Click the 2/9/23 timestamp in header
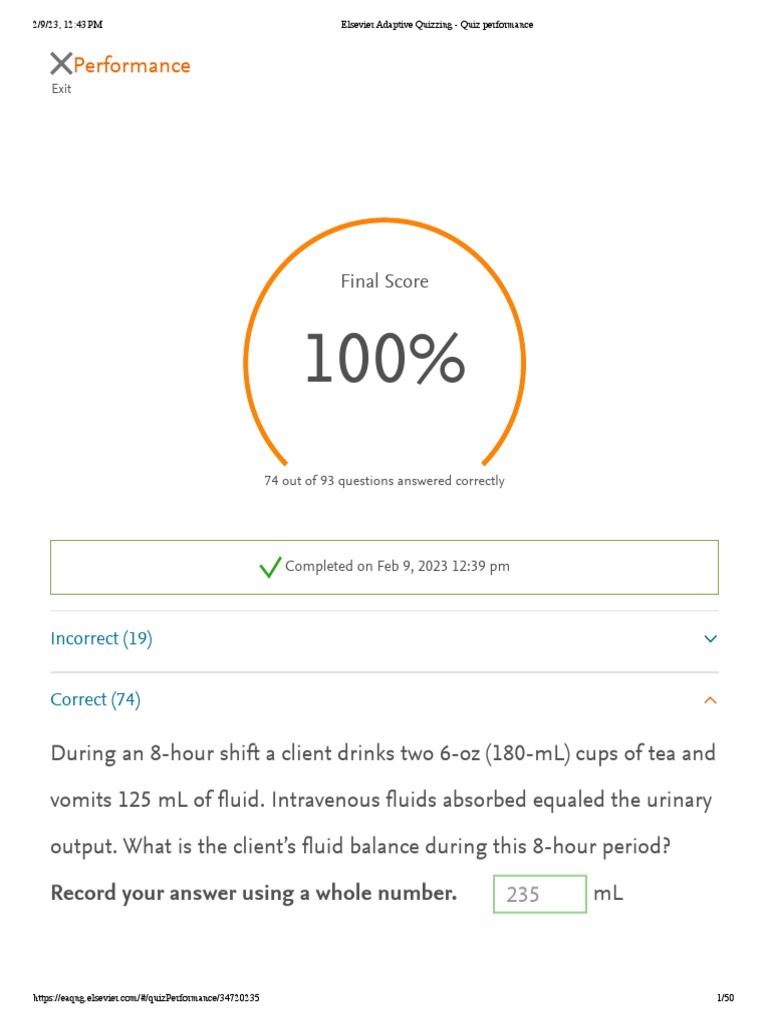 pos(68,25)
